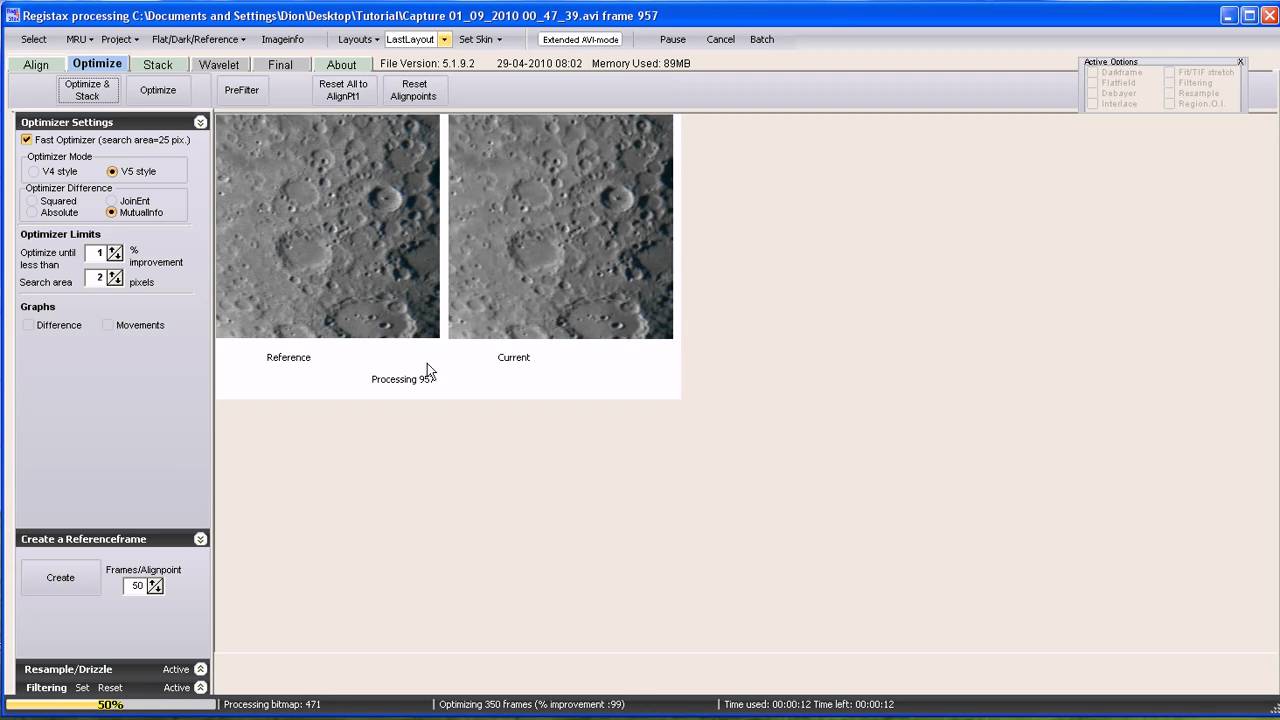Viewport: 1280px width, 720px height.
Task: Switch to the About tab
Action: coord(342,65)
